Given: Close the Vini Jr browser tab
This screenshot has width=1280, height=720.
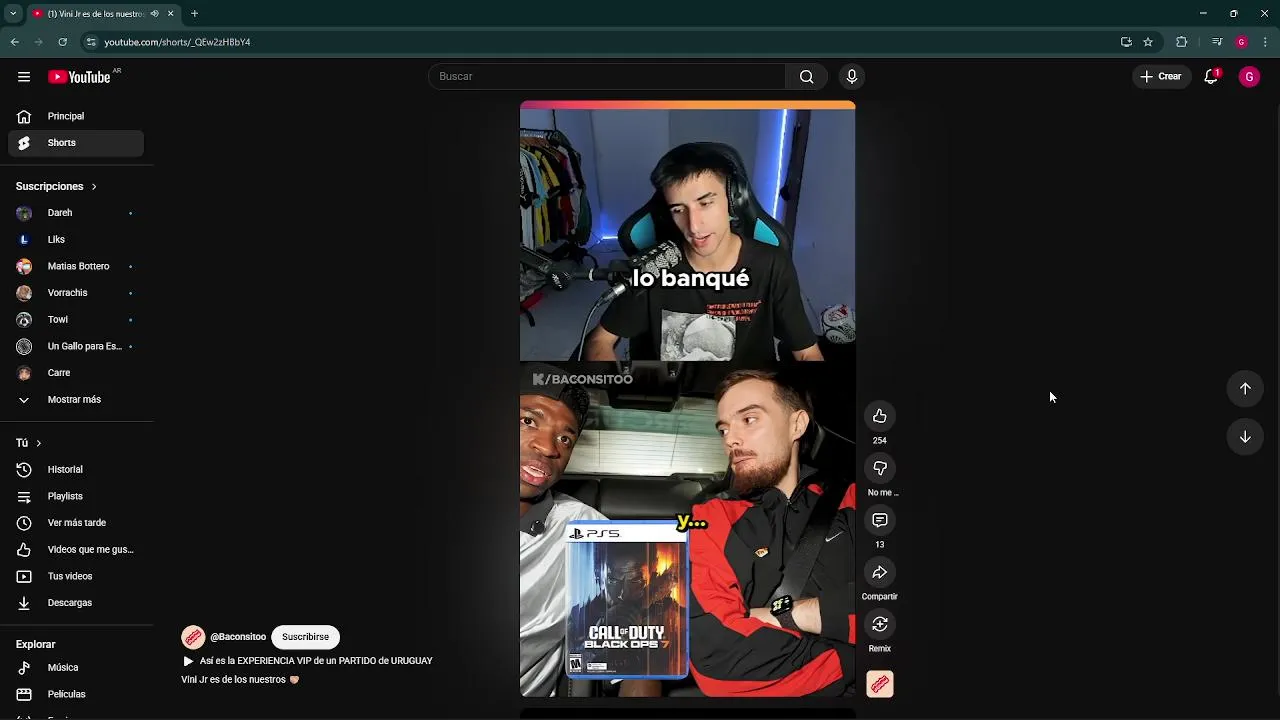Looking at the screenshot, I should pos(170,14).
